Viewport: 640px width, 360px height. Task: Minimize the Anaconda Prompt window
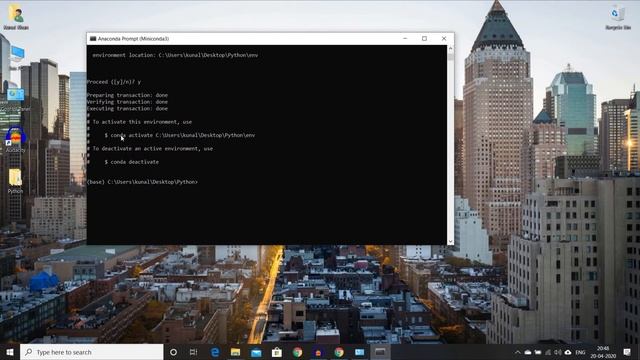pos(405,38)
